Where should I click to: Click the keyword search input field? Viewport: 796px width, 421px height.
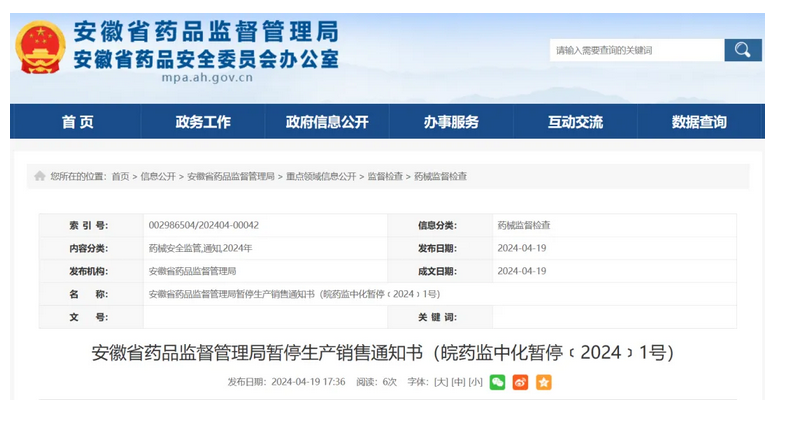coord(637,50)
